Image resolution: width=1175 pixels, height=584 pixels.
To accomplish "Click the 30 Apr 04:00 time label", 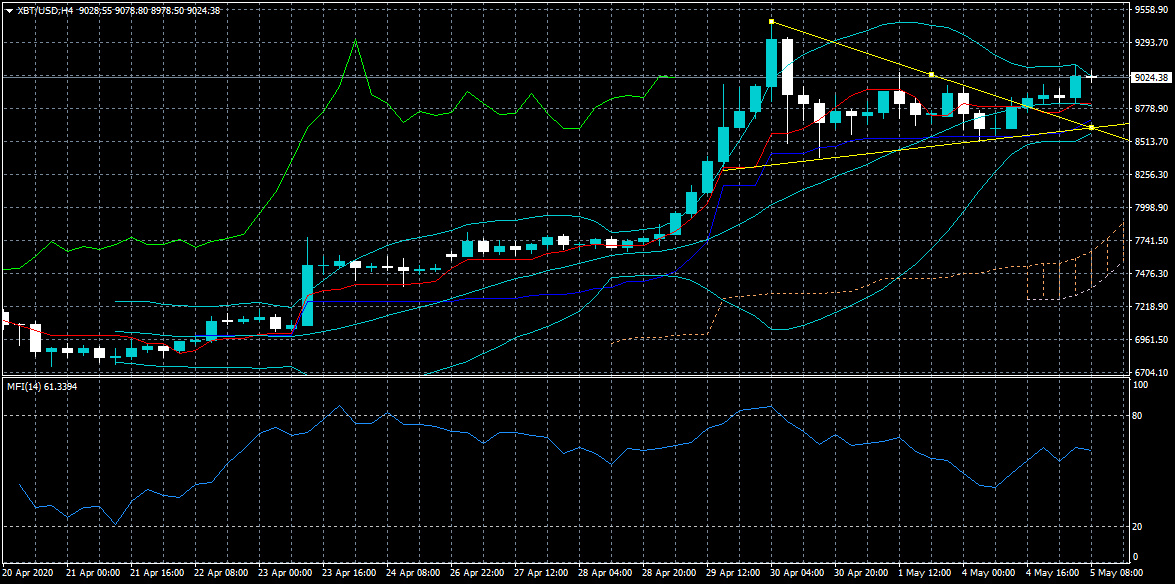I will (797, 572).
